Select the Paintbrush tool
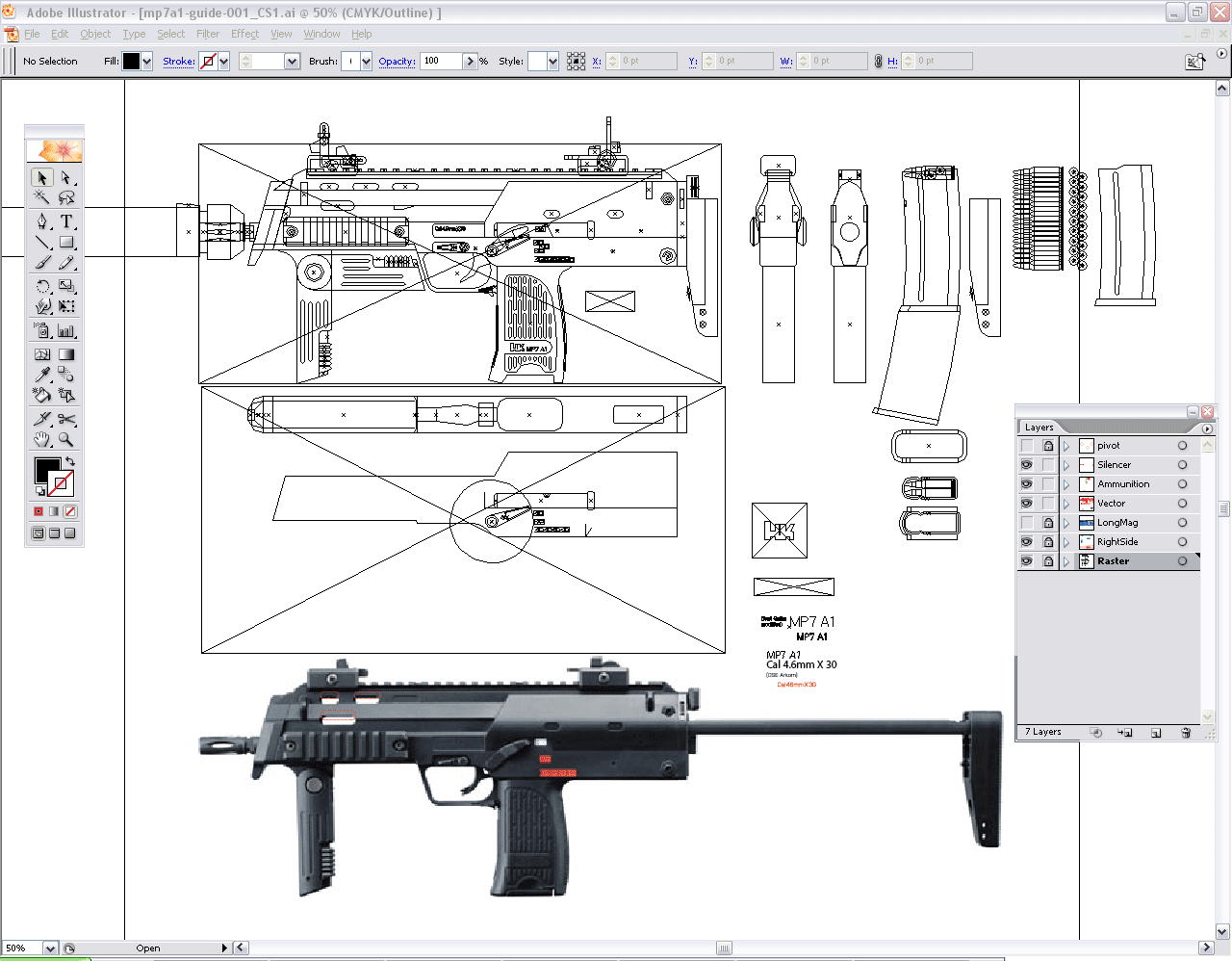Image resolution: width=1232 pixels, height=961 pixels. [x=42, y=262]
